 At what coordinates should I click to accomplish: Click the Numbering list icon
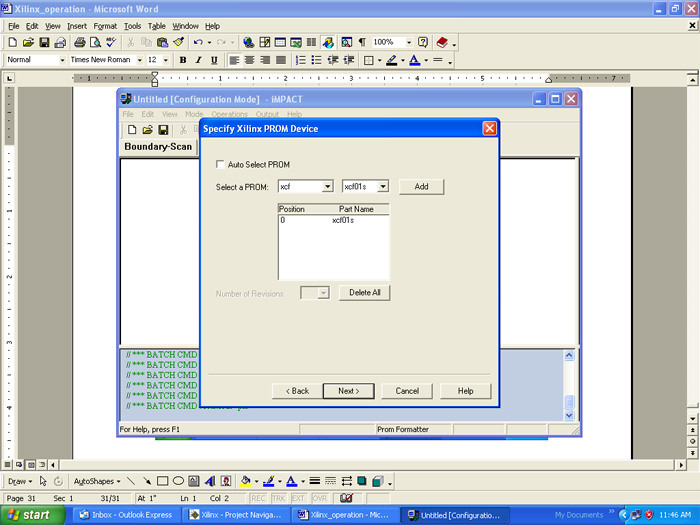pos(300,60)
